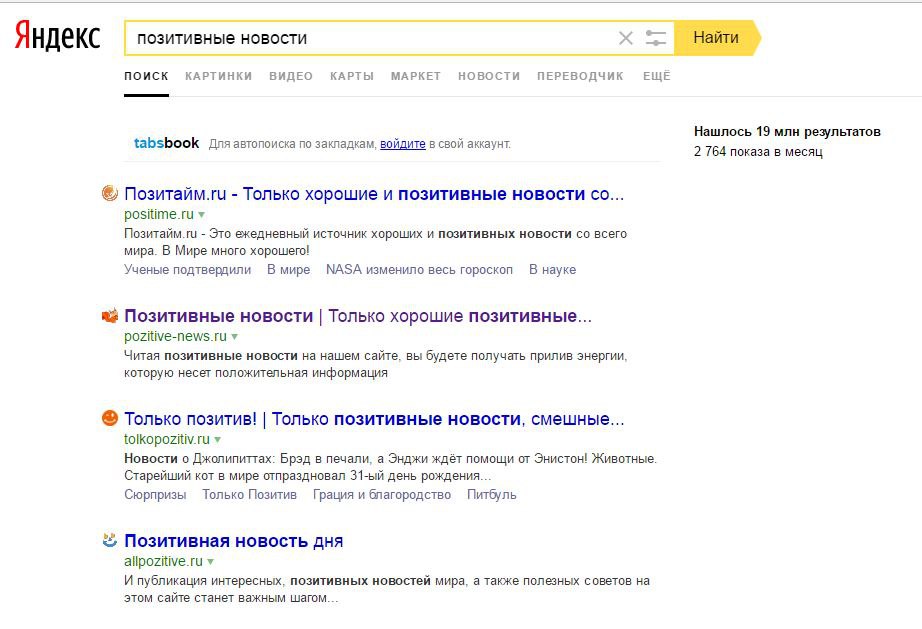Viewport: 922px width, 629px height.
Task: Open the Переводчик tab
Action: (x=580, y=76)
